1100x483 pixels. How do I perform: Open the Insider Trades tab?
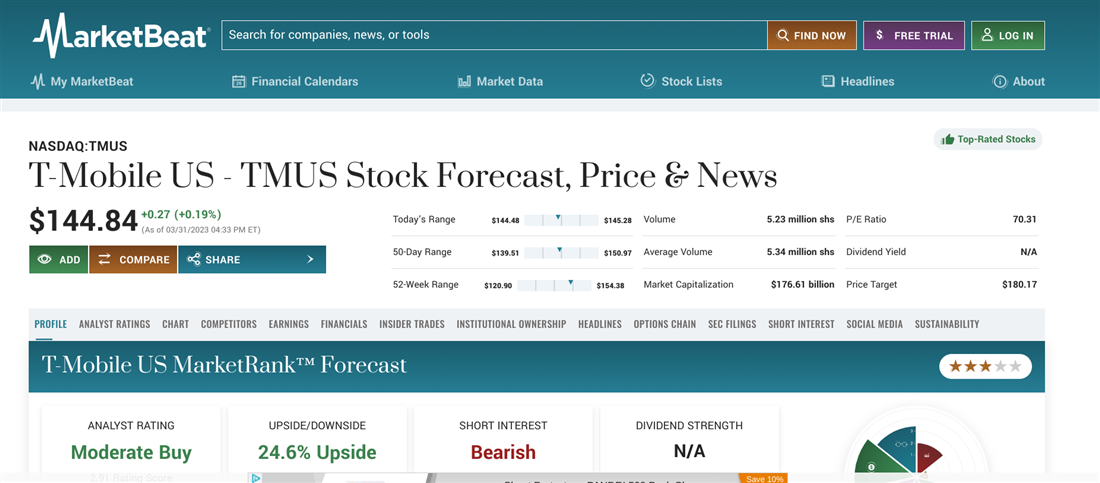pos(412,324)
